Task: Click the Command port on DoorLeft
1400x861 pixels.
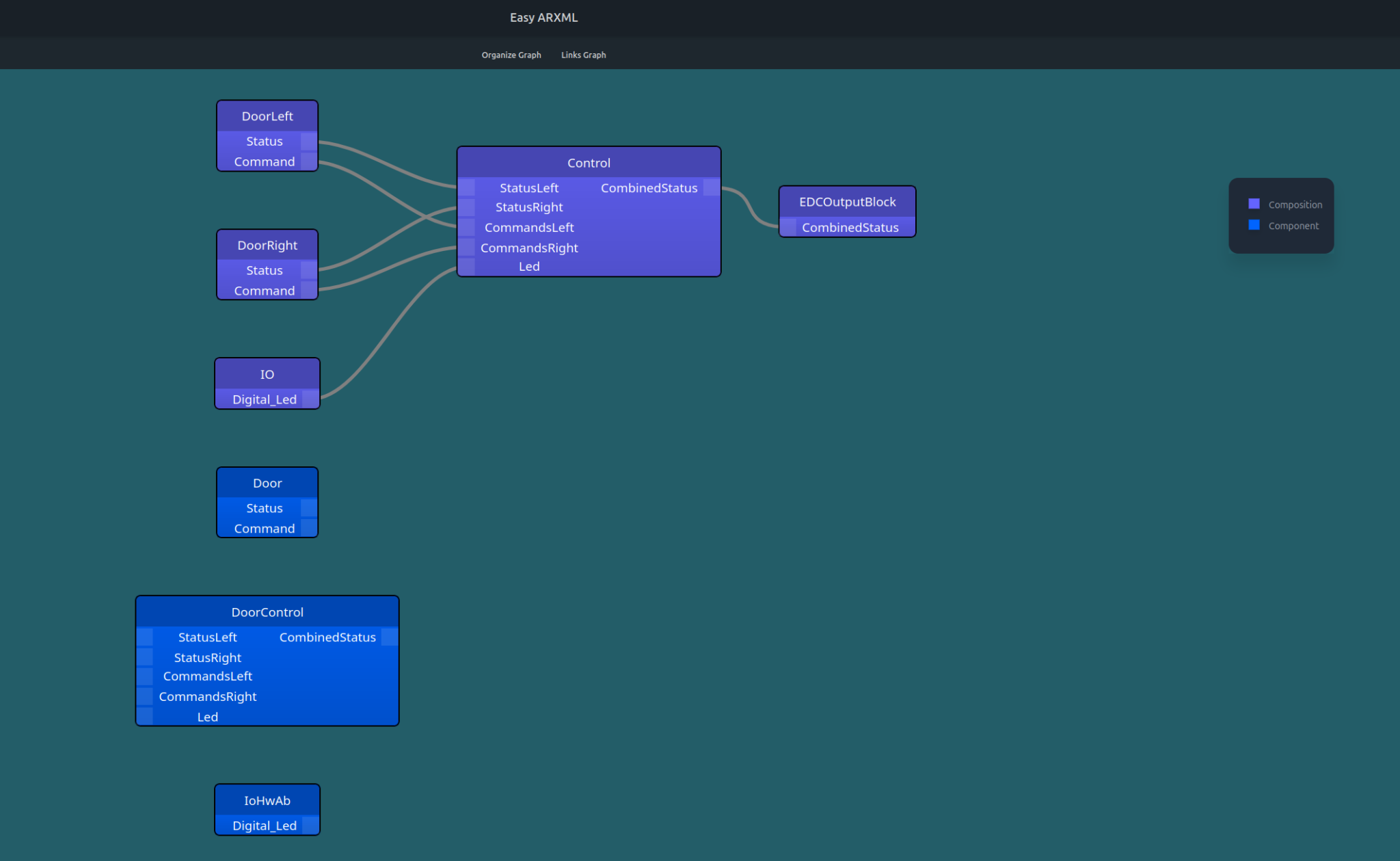Action: 312,161
